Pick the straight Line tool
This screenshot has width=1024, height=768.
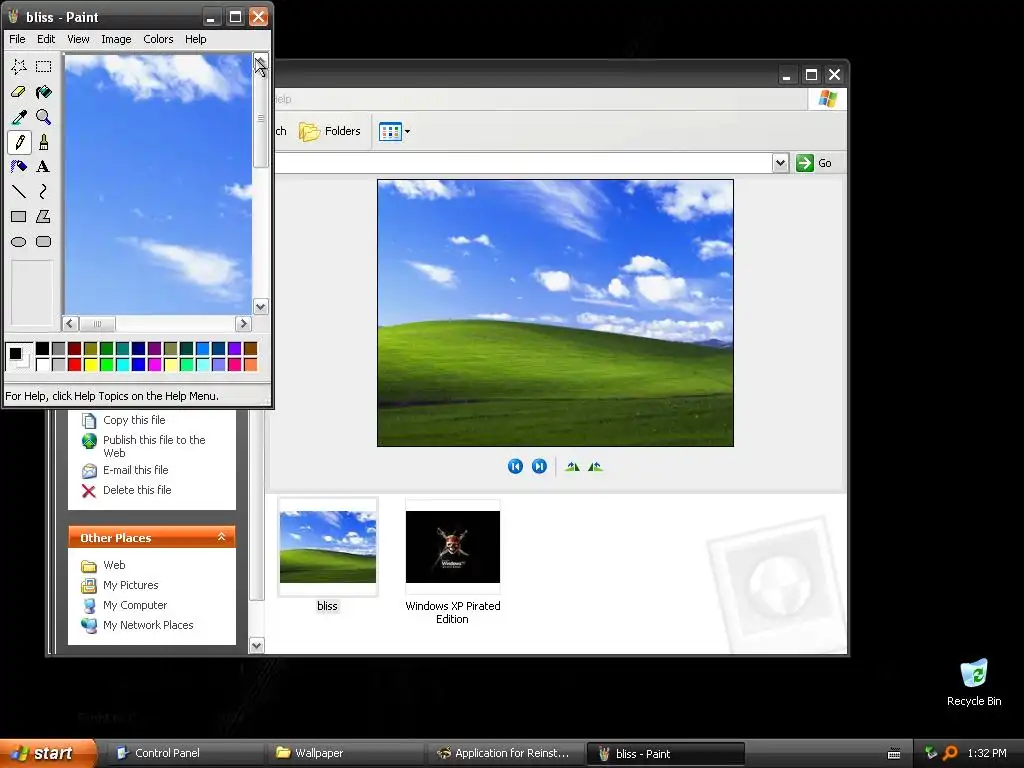coord(19,191)
